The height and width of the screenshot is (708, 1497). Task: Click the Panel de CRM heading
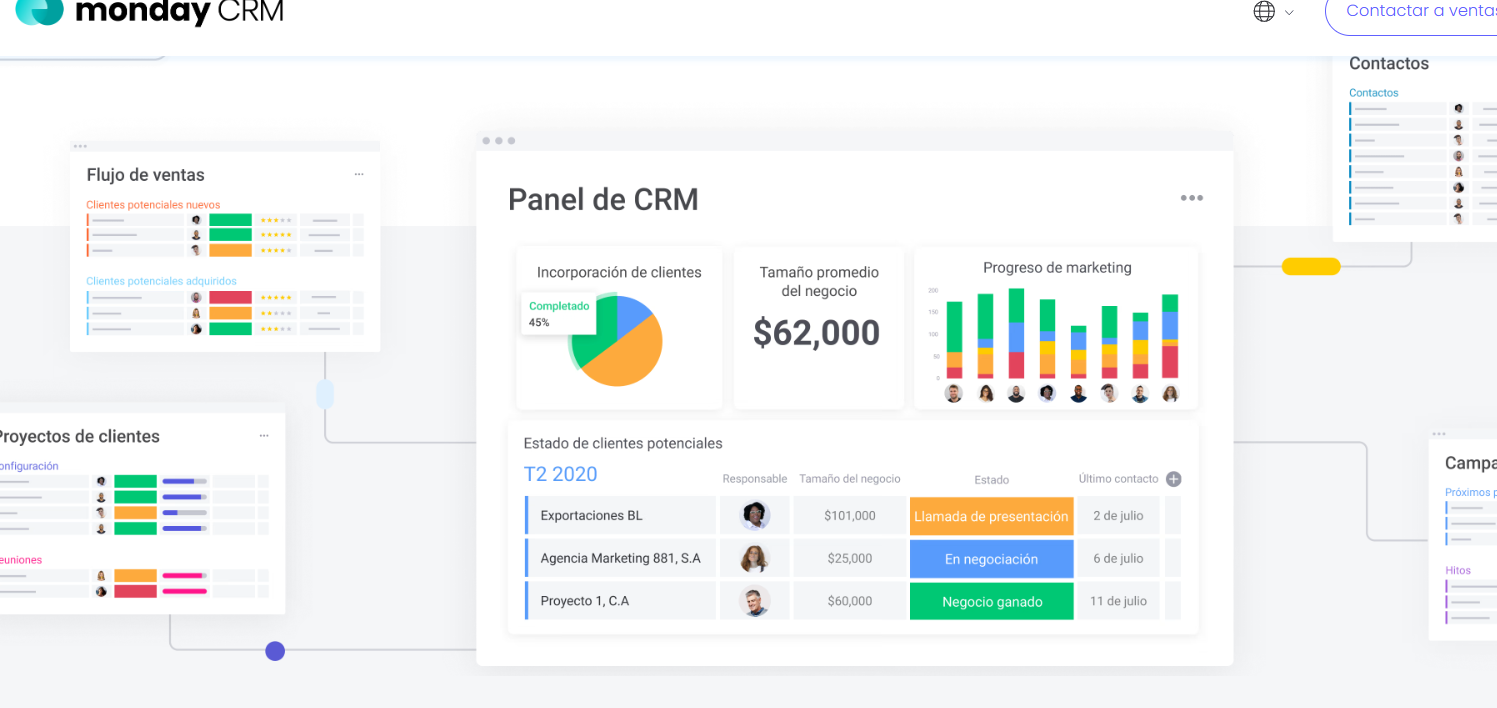(x=603, y=199)
